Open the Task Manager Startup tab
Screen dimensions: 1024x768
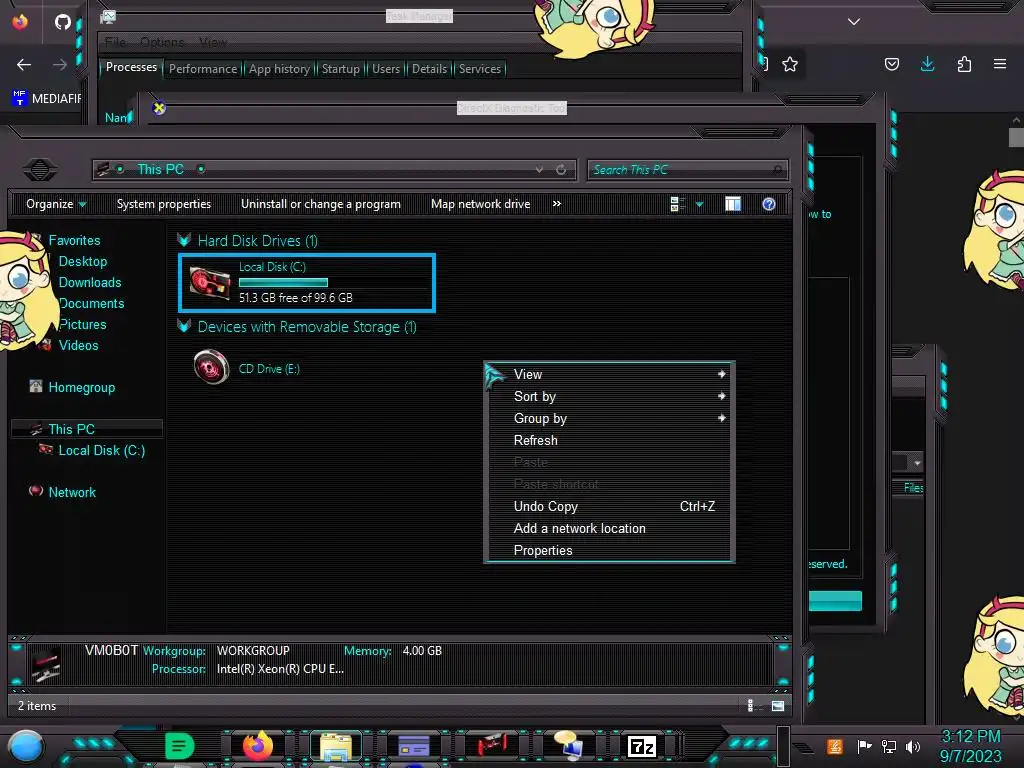341,69
